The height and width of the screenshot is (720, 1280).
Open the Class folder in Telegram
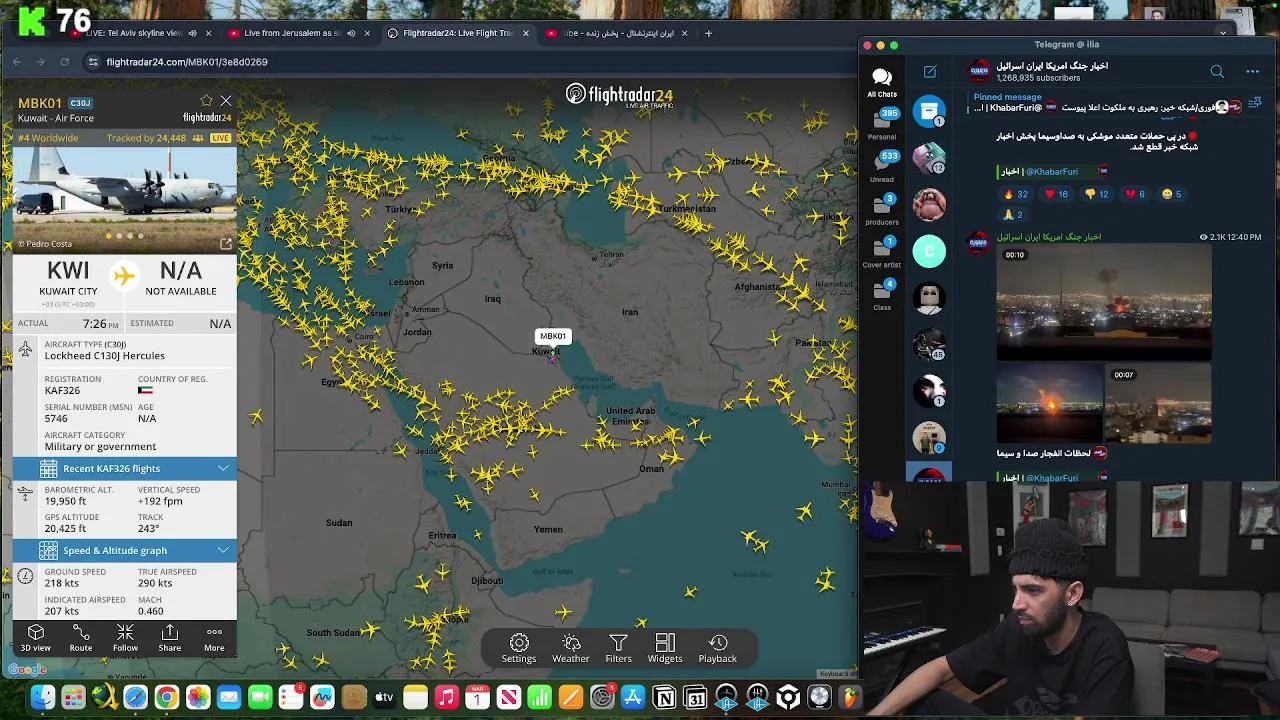tap(882, 295)
